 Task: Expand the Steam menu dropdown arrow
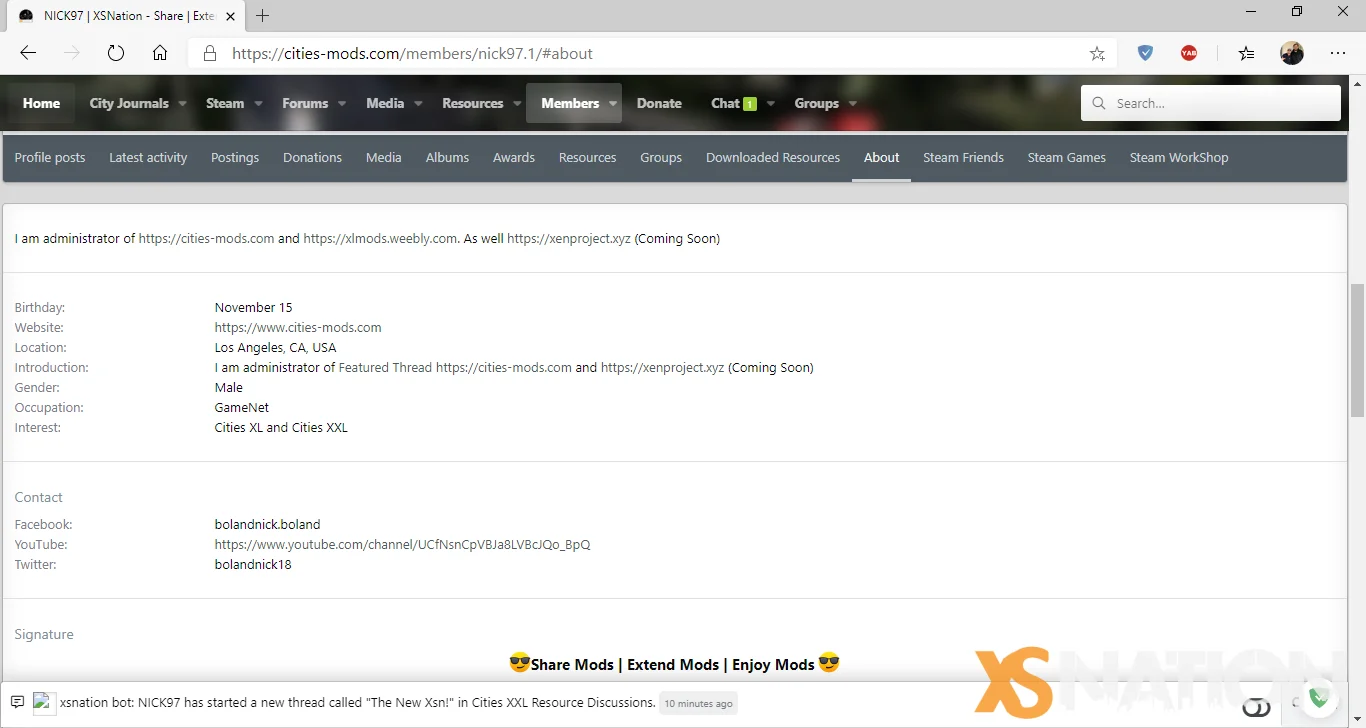pos(258,104)
